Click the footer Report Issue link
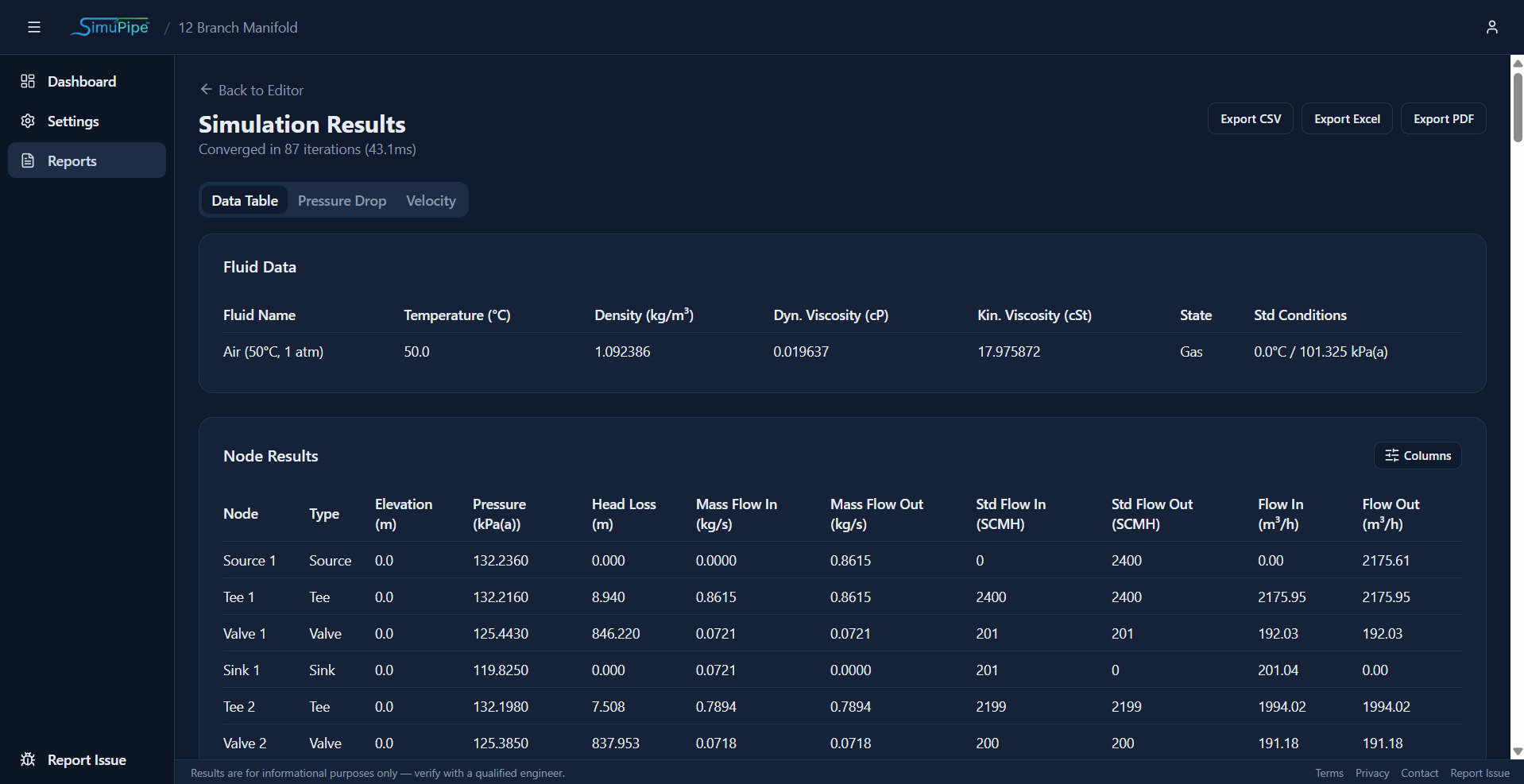This screenshot has height=784, width=1524. (1480, 773)
